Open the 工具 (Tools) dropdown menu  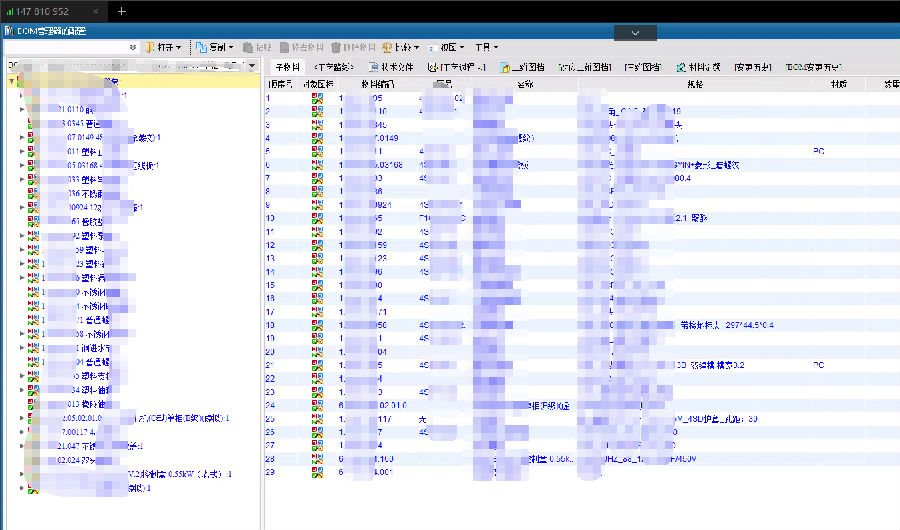tap(485, 47)
